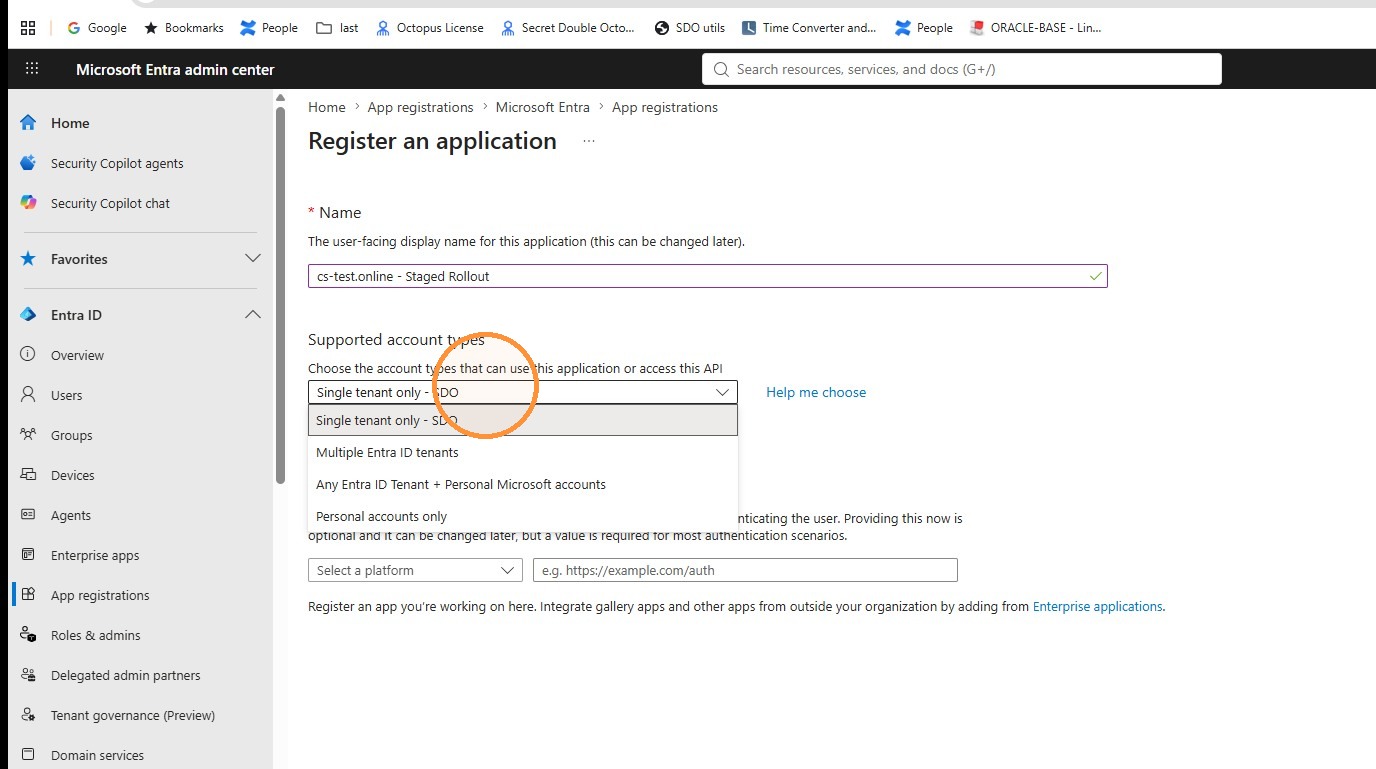Go to Home breadcrumb

tap(327, 107)
